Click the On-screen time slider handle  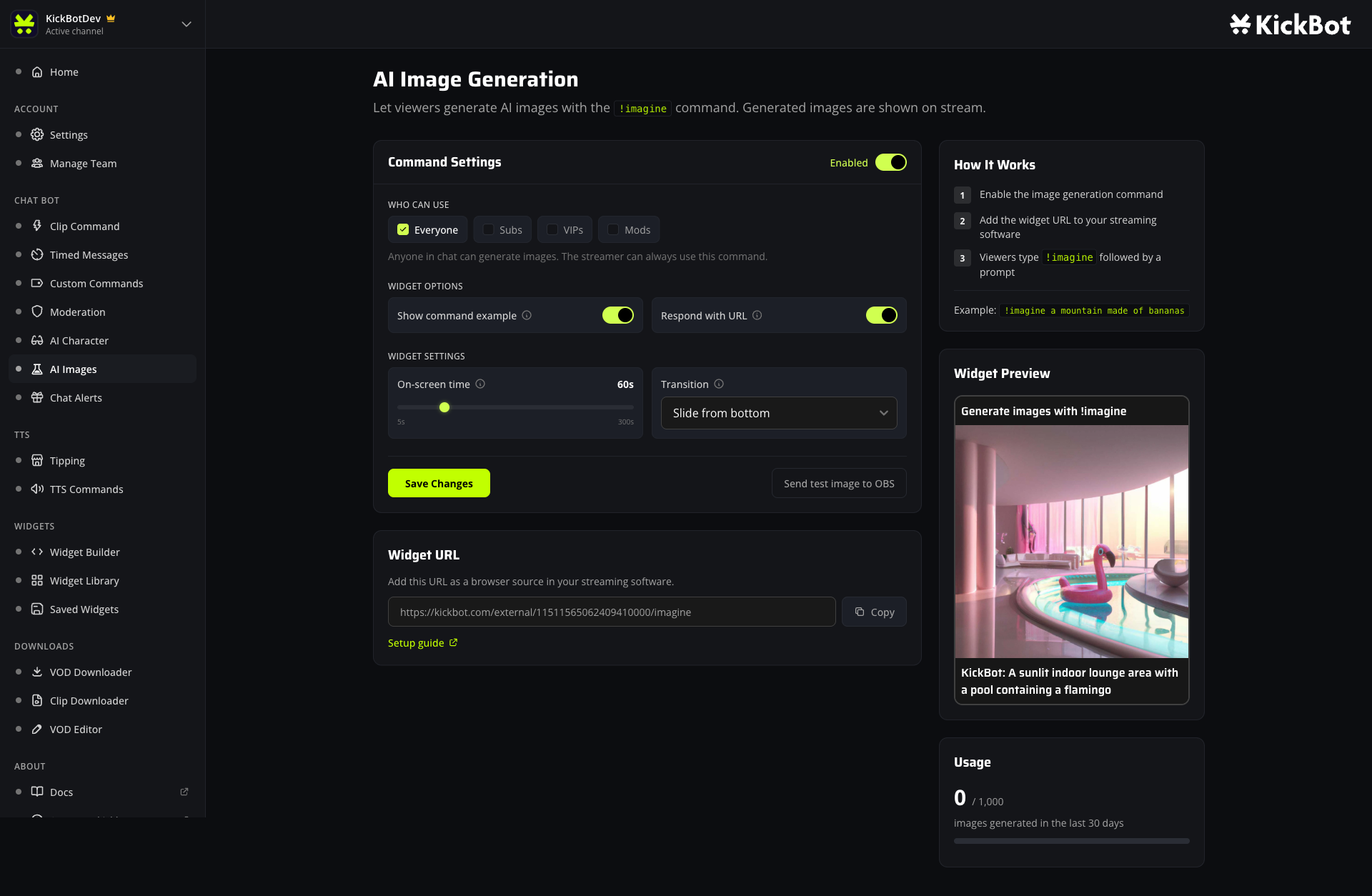tap(444, 407)
